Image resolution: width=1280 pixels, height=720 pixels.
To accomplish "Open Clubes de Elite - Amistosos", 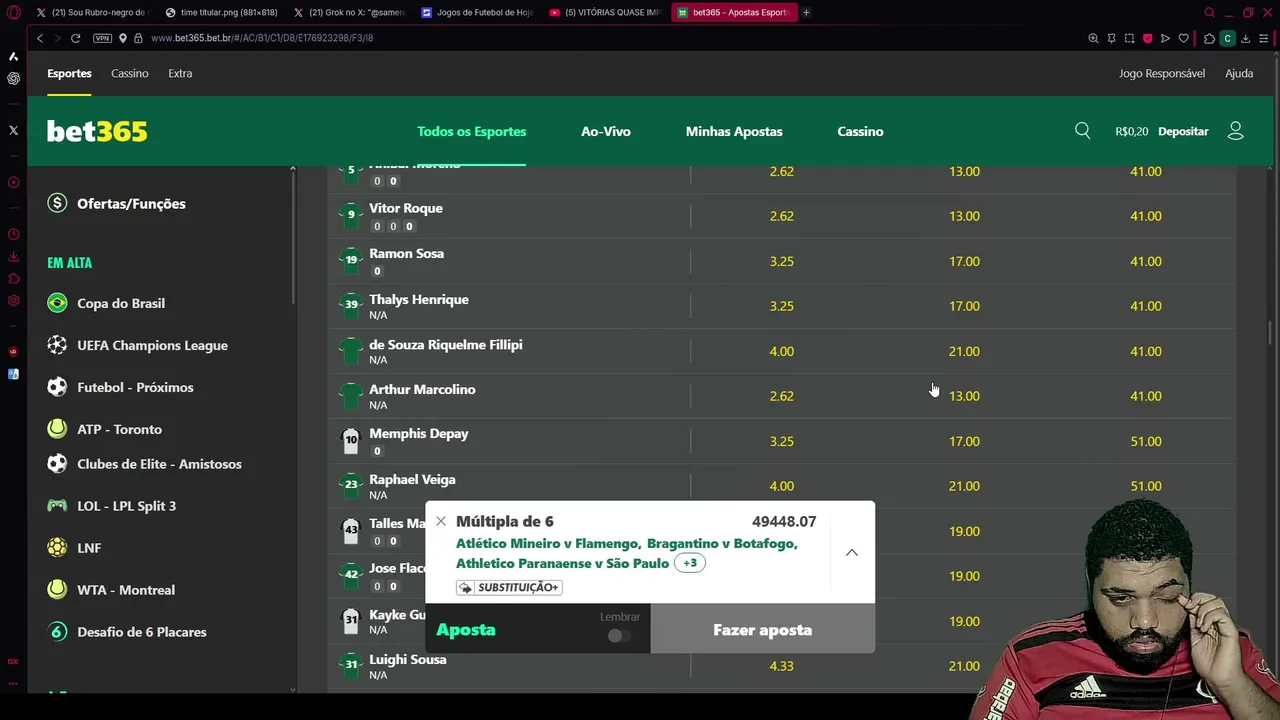I will click(159, 464).
